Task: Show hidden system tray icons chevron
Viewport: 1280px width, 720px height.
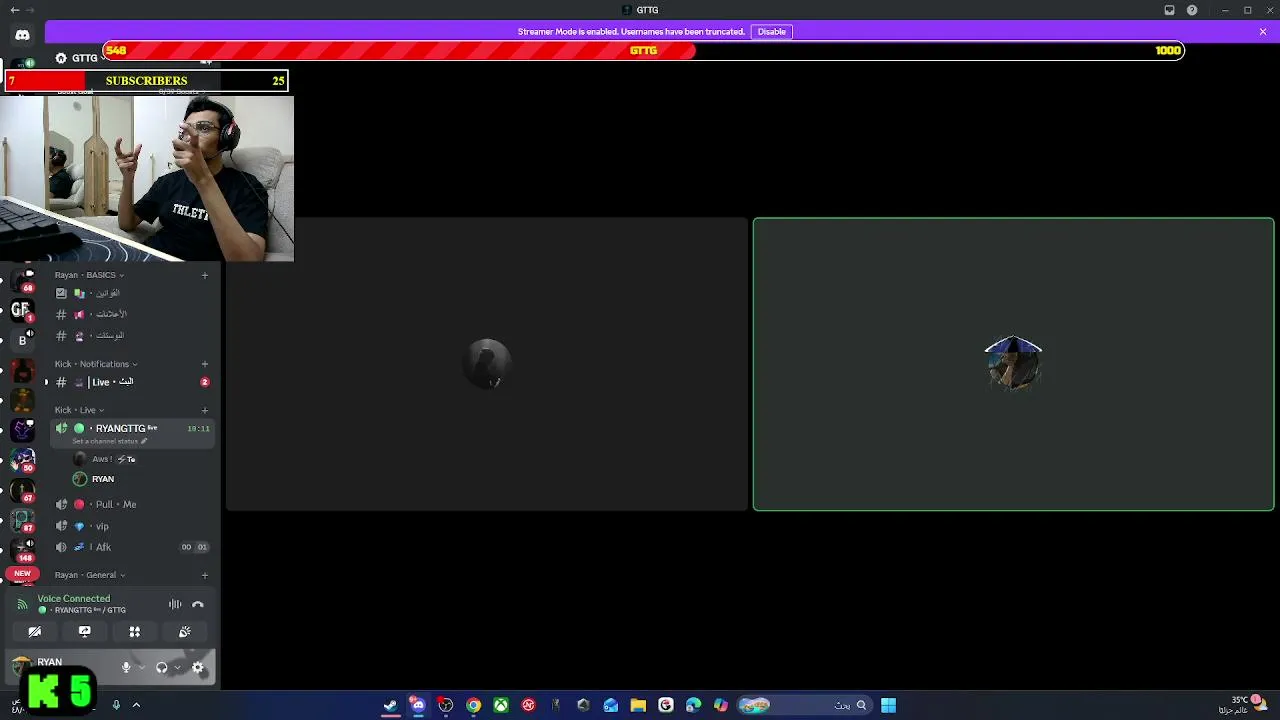Action: pyautogui.click(x=136, y=705)
